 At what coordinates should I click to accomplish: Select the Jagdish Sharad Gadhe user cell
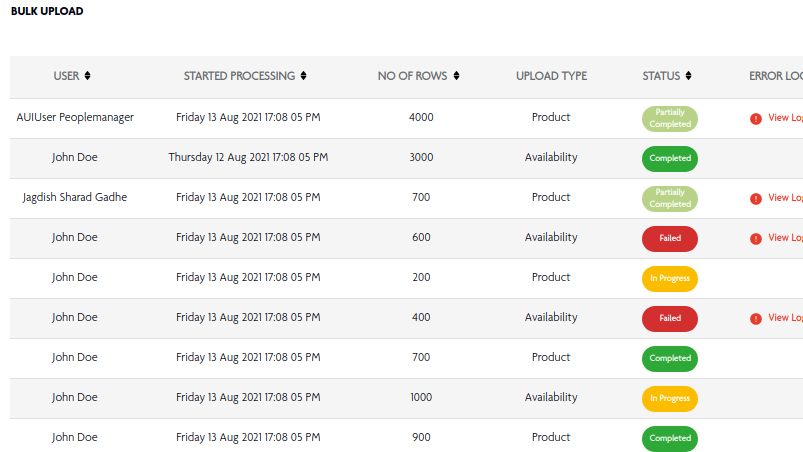pos(75,197)
